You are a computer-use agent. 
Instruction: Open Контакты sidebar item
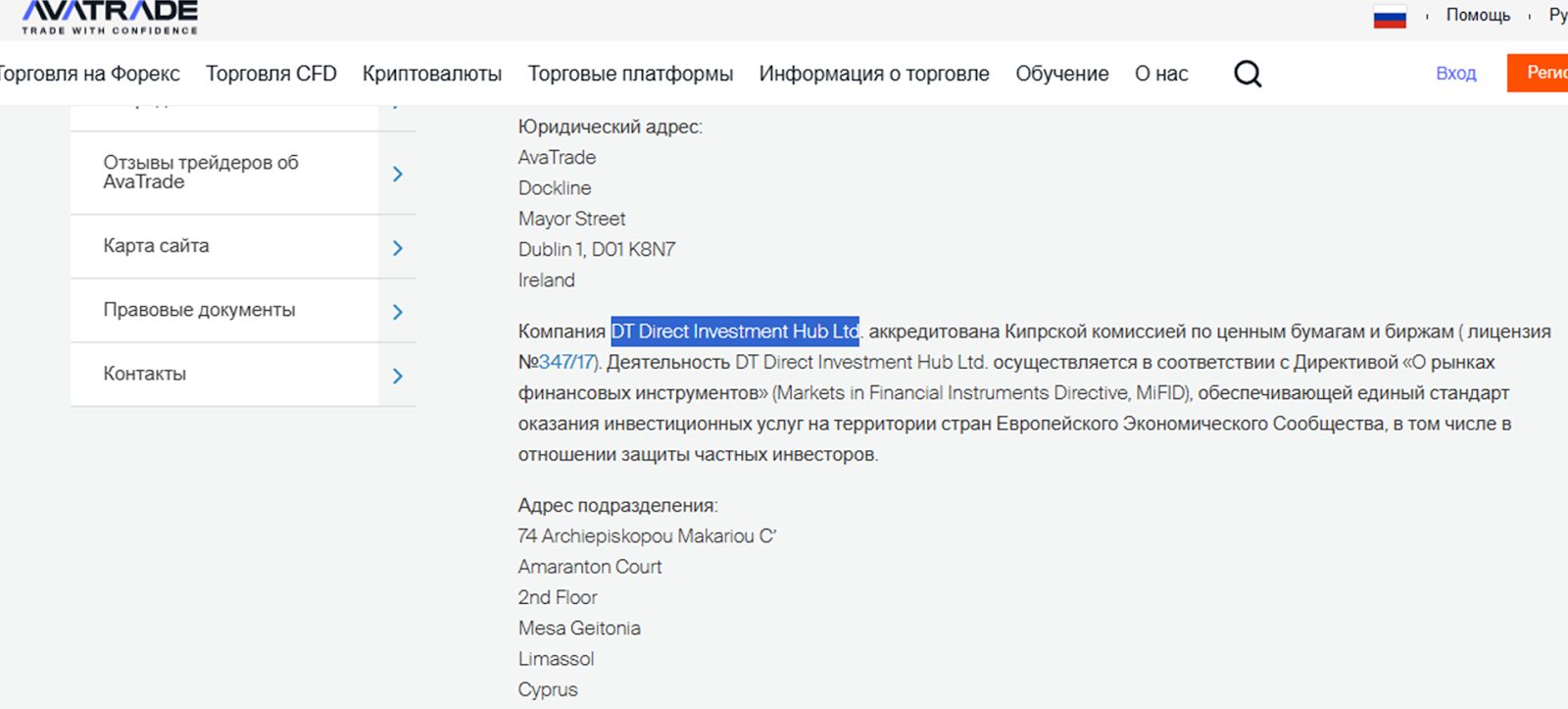[x=224, y=374]
